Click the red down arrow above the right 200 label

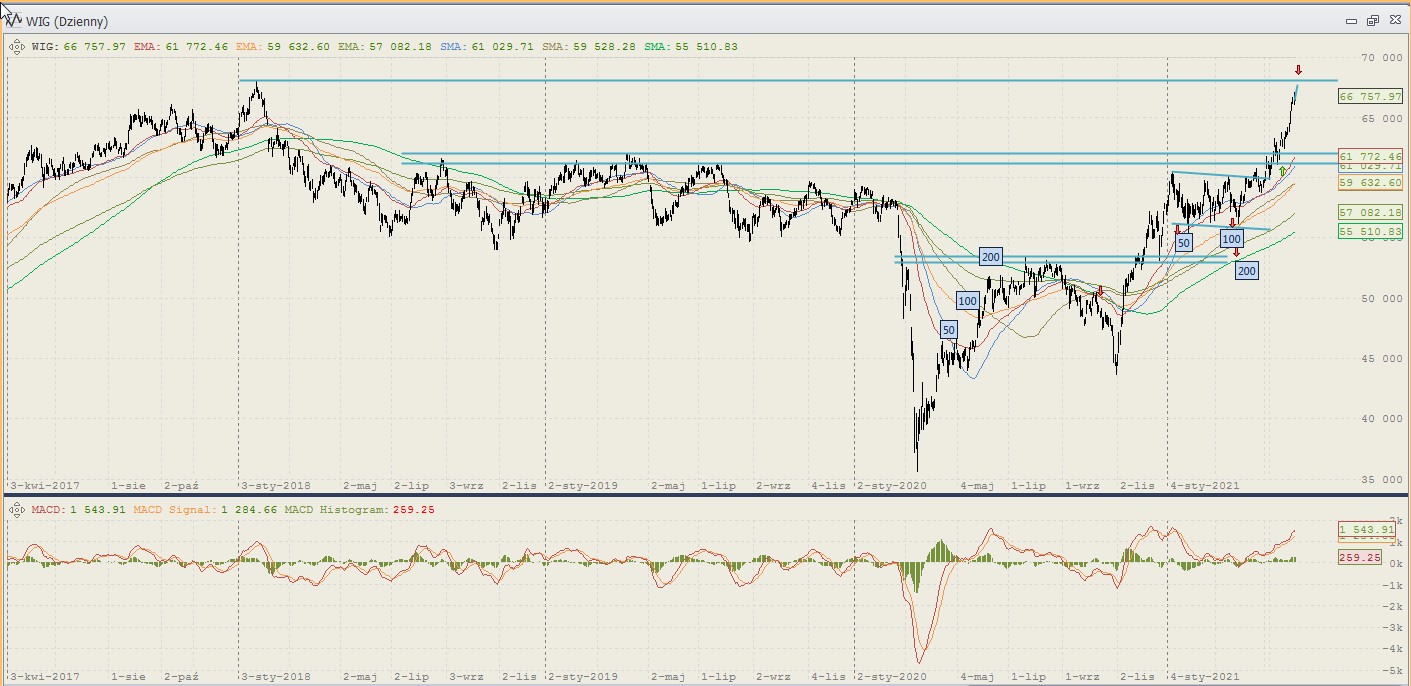tap(1236, 253)
